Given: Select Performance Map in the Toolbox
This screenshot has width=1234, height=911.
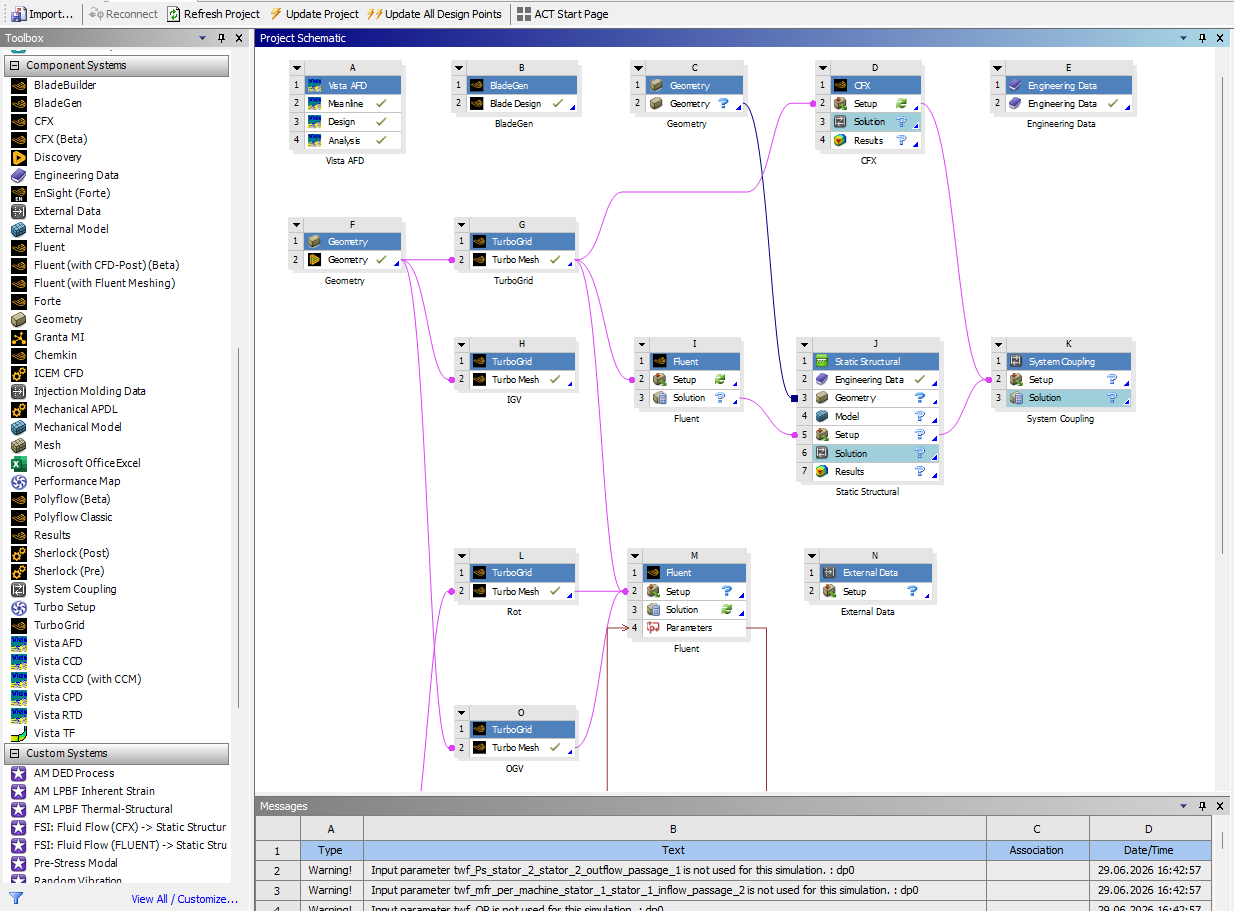Looking at the screenshot, I should [77, 481].
